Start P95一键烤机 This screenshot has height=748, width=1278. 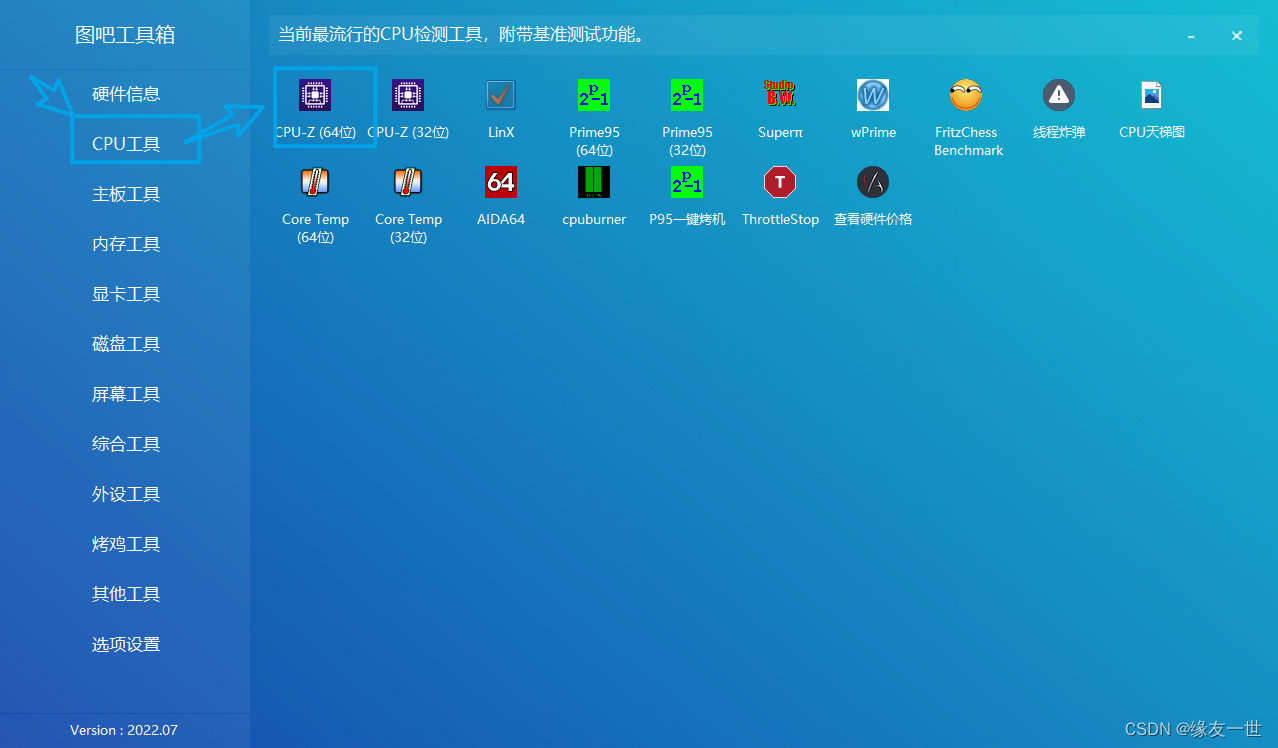687,197
